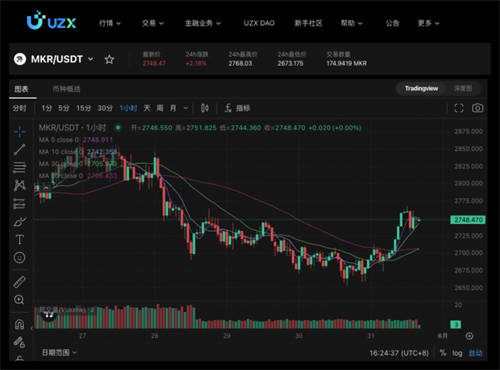This screenshot has width=500, height=370.
Task: Select the 15-minute interval
Action: (83, 108)
